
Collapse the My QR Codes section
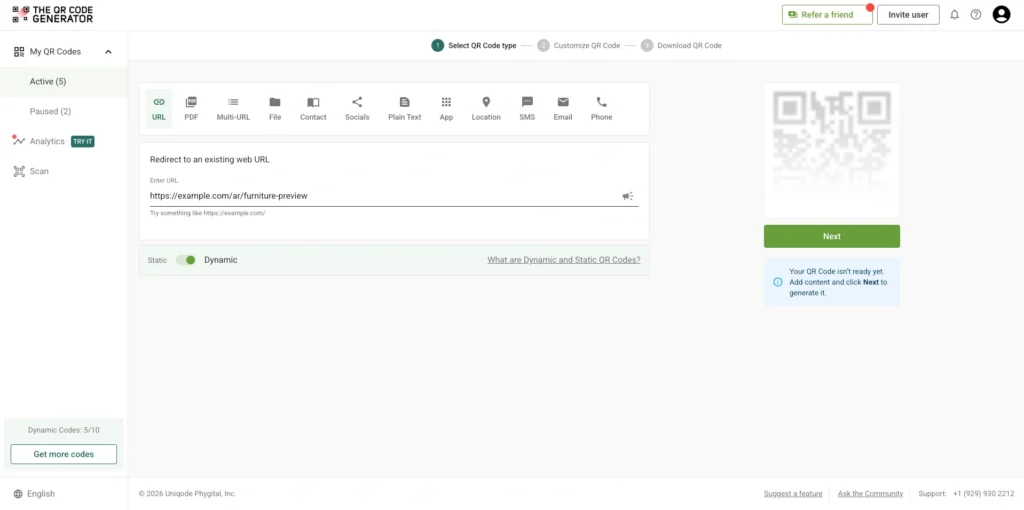click(108, 52)
